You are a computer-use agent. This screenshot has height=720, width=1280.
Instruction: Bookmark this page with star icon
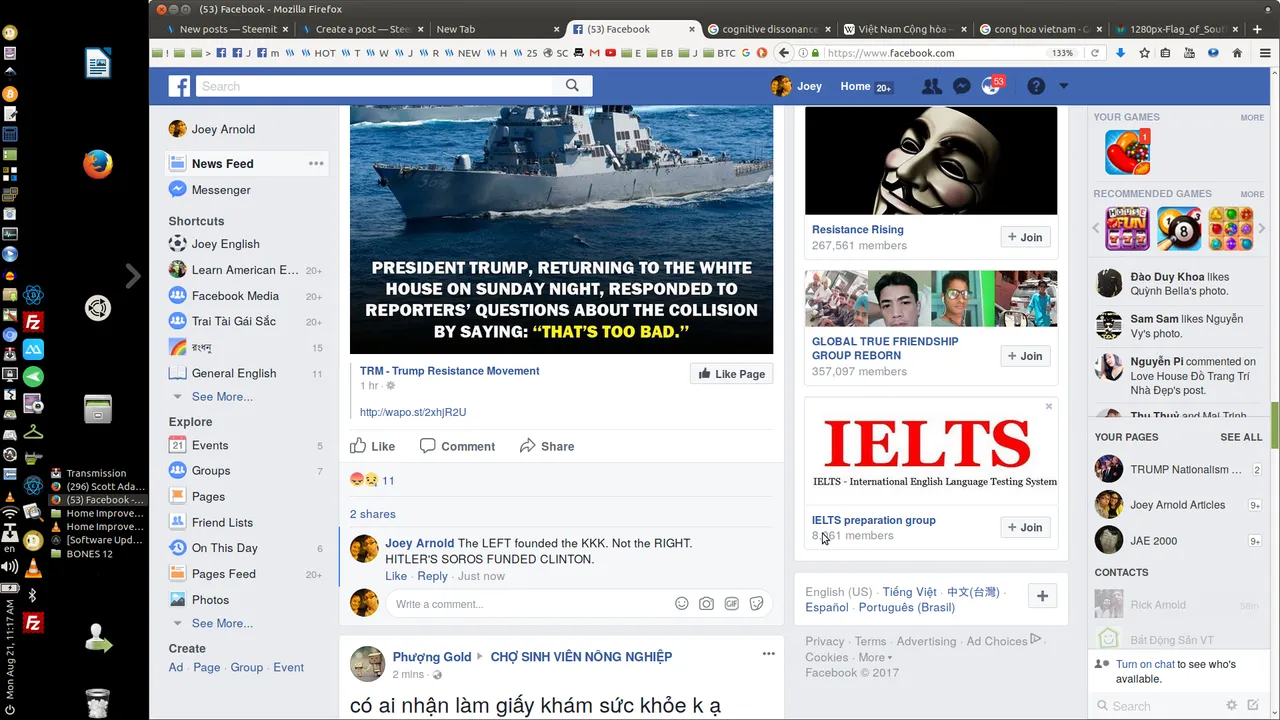tap(1144, 53)
